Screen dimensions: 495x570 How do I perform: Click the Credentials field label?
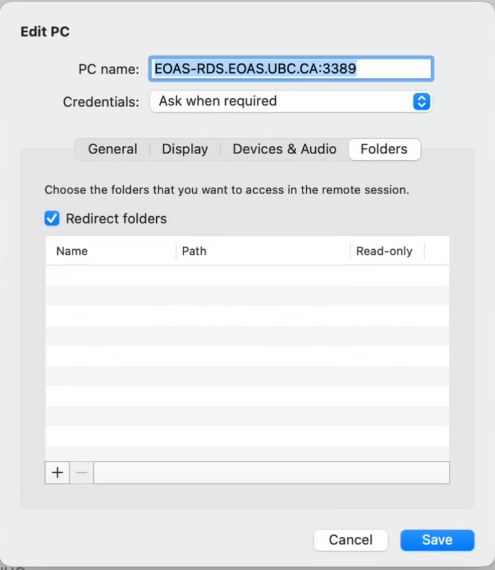coord(101,102)
